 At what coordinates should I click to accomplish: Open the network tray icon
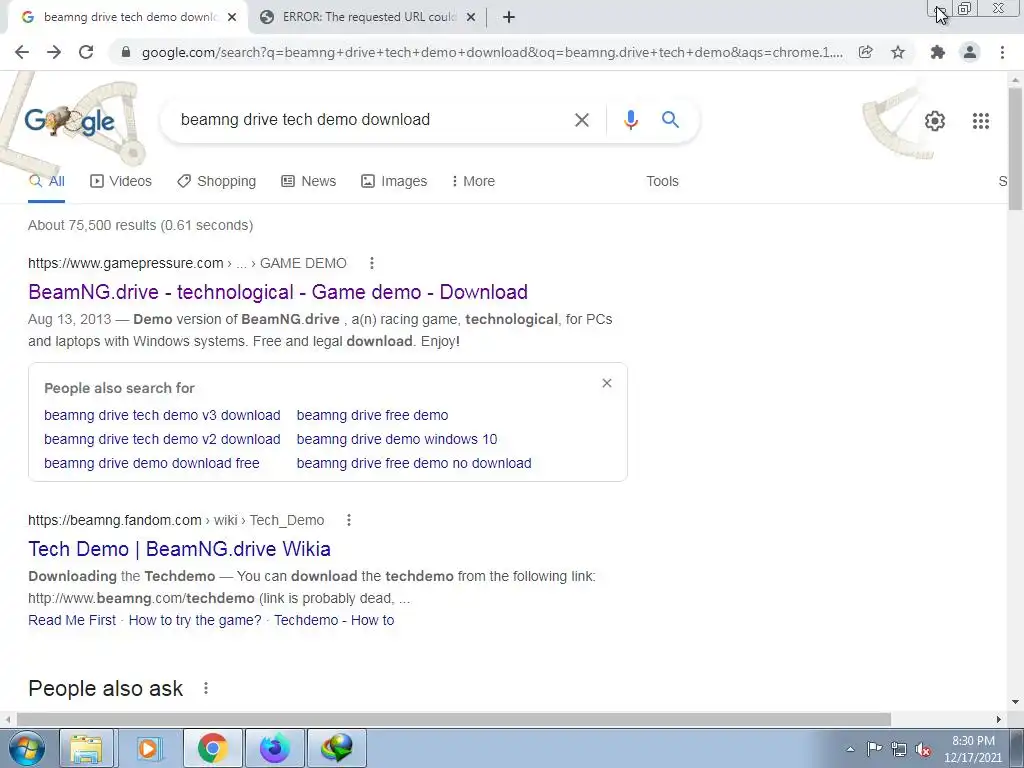(x=899, y=749)
